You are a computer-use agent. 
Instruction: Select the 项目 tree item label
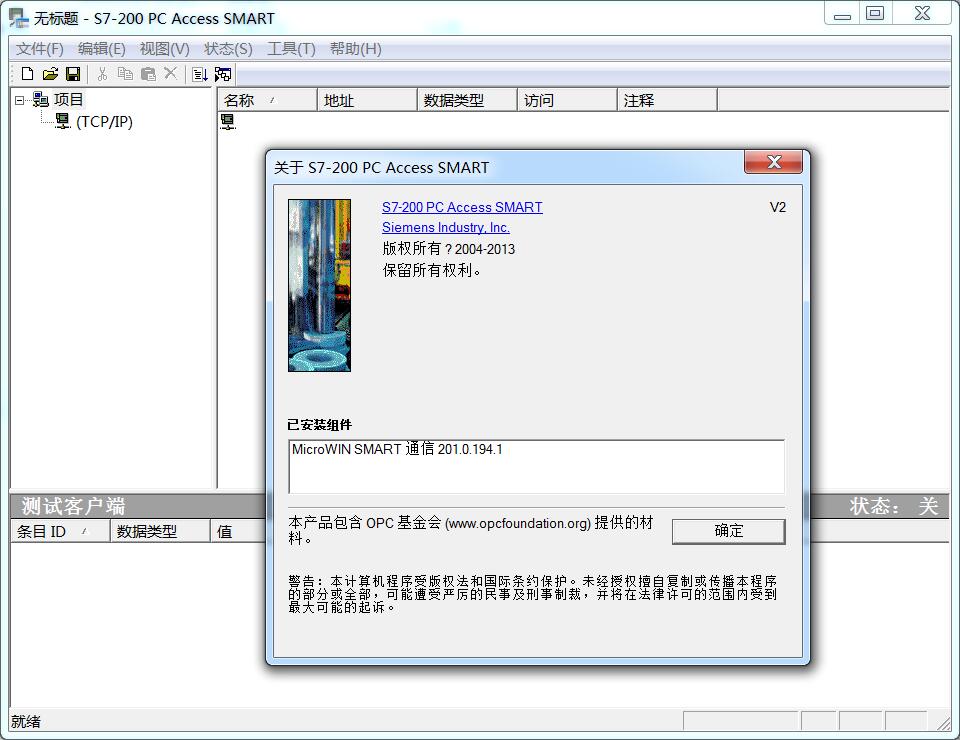pos(68,100)
